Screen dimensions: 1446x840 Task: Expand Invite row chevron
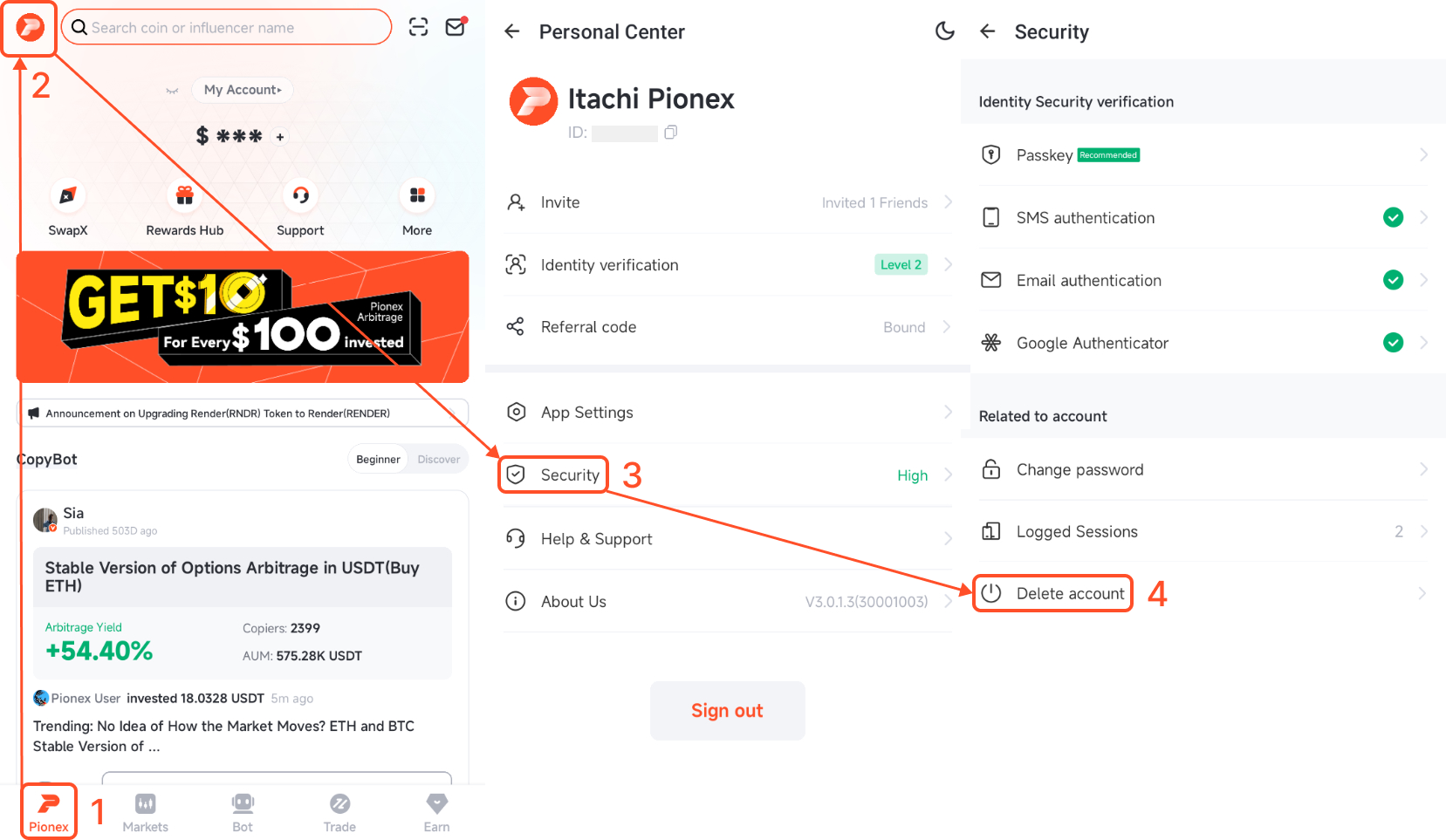[948, 202]
